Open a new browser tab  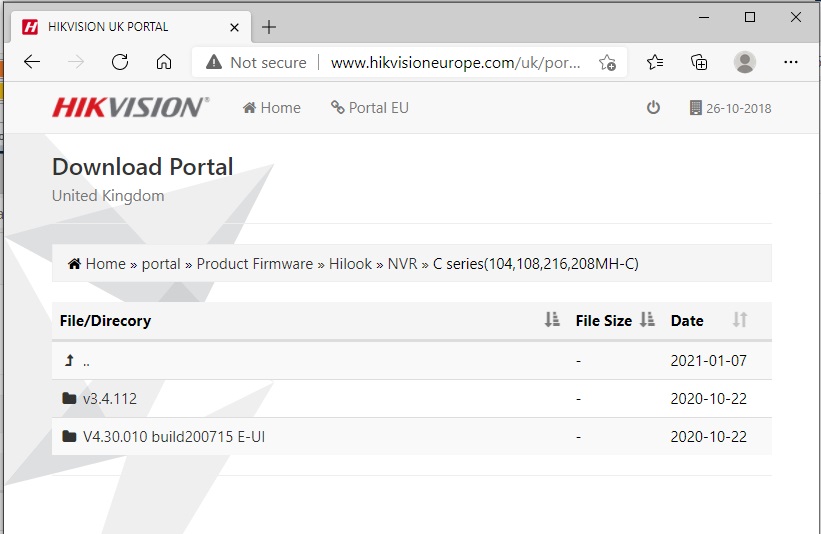coord(269,27)
